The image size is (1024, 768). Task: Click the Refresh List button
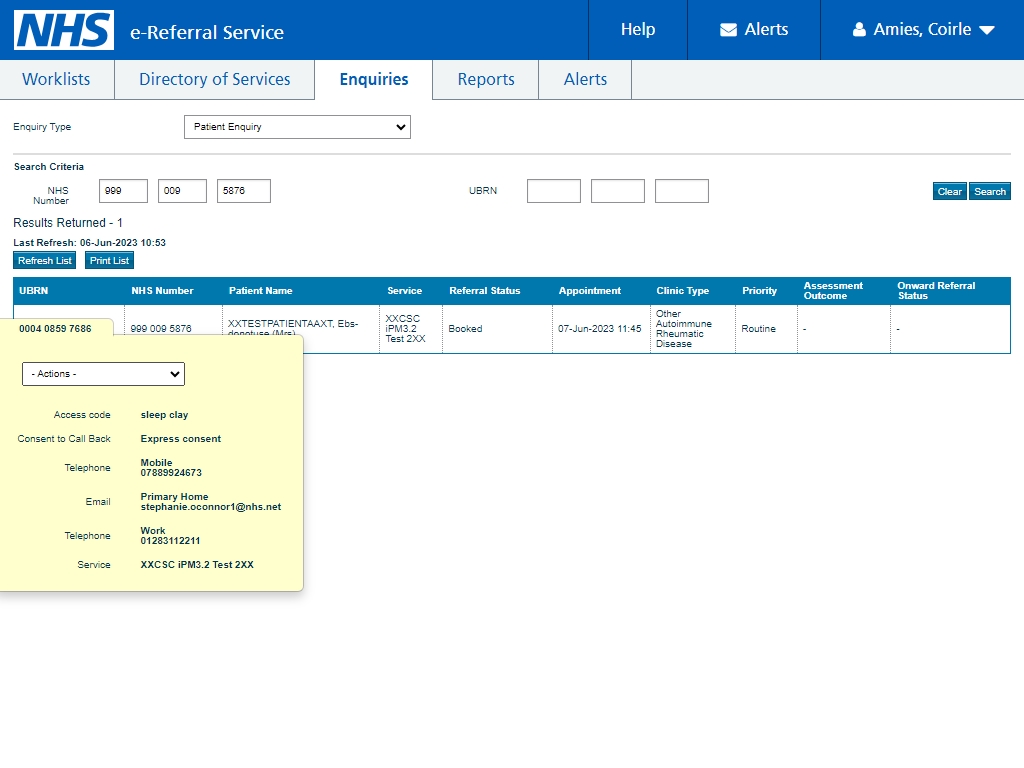coord(44,261)
